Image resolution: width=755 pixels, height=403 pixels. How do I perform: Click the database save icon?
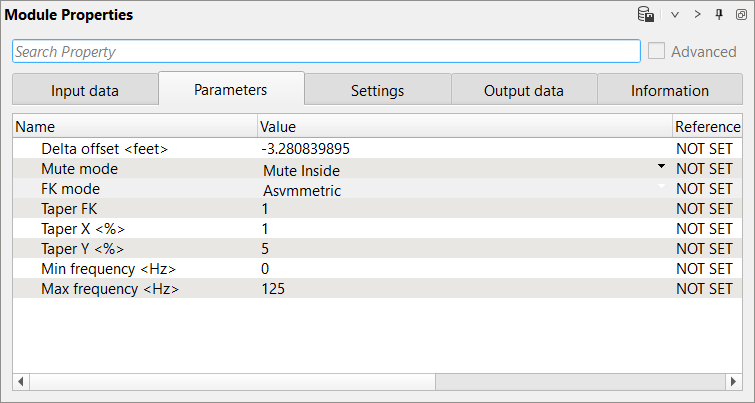[x=646, y=15]
